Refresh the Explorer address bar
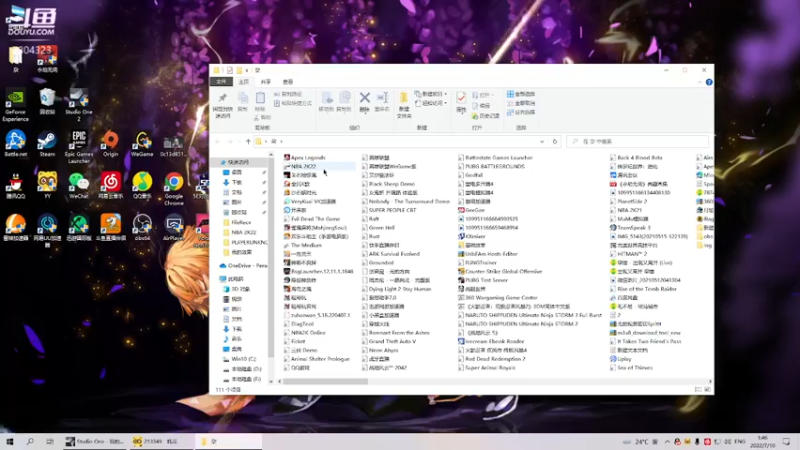 pyautogui.click(x=555, y=141)
